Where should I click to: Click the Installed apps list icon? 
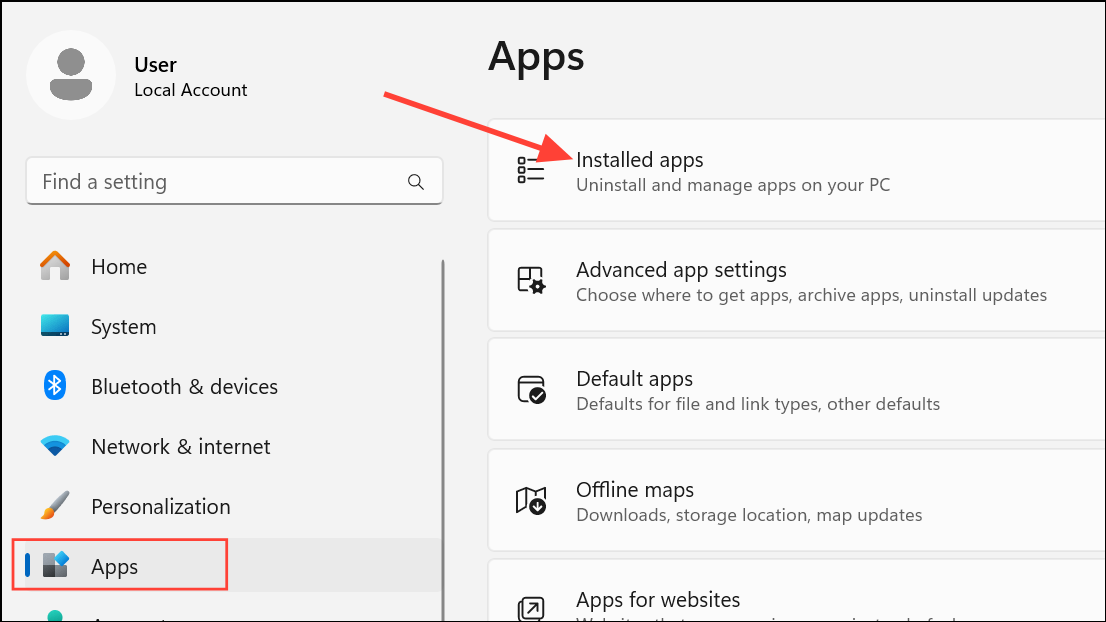pos(530,170)
